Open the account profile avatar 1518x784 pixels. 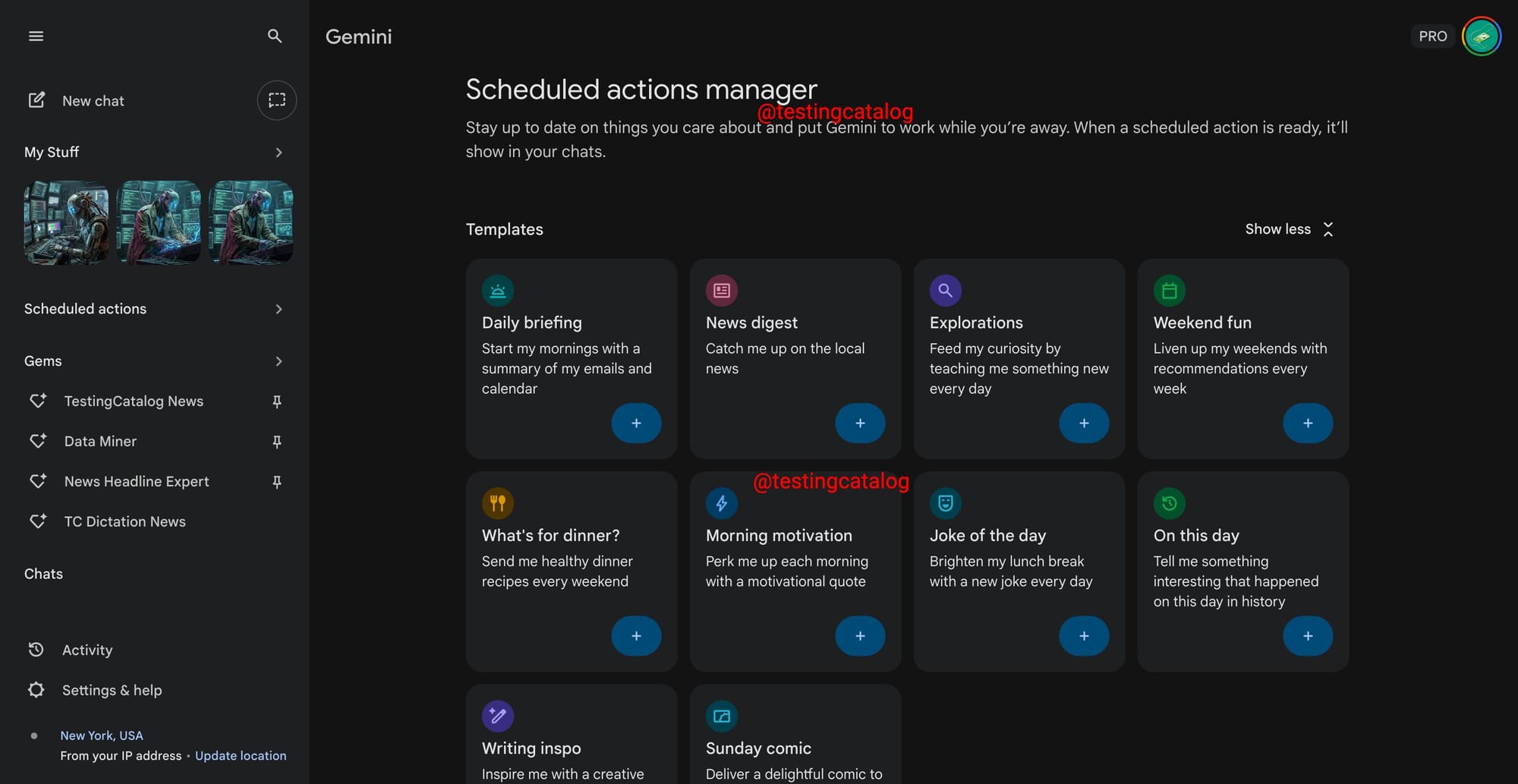[x=1482, y=36]
